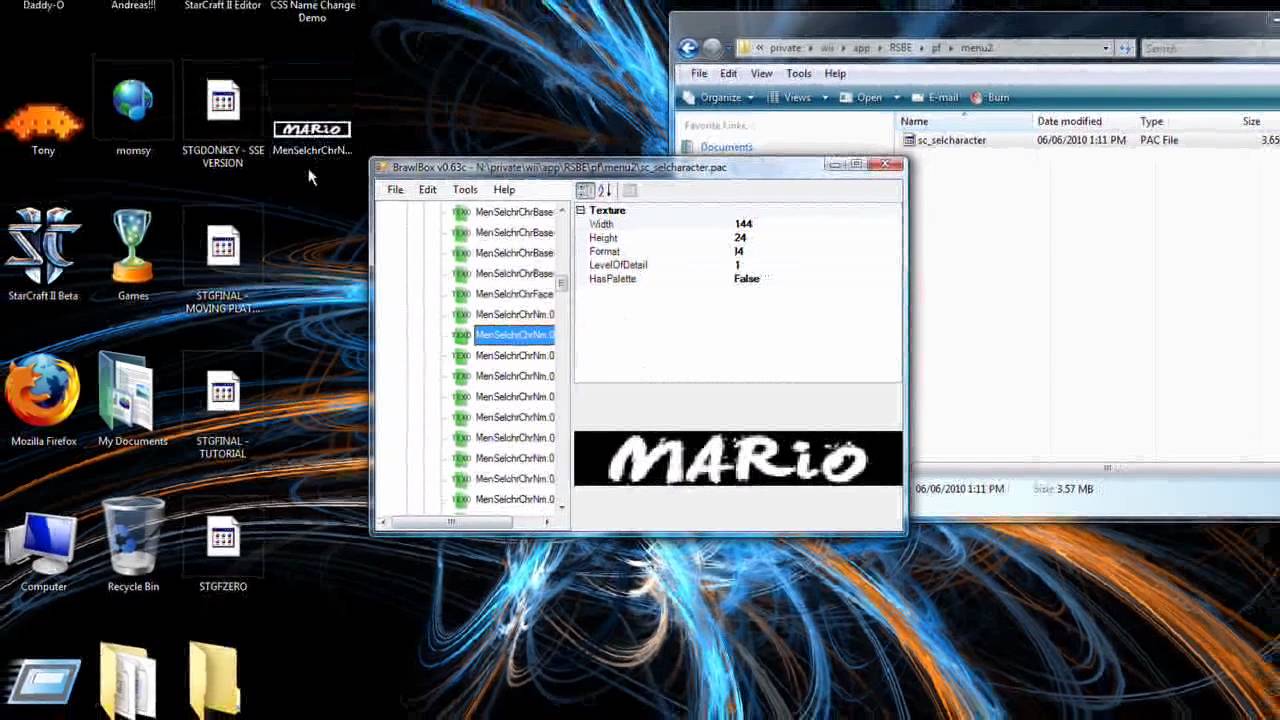Select the Width property row
1280x720 pixels.
pos(738,224)
